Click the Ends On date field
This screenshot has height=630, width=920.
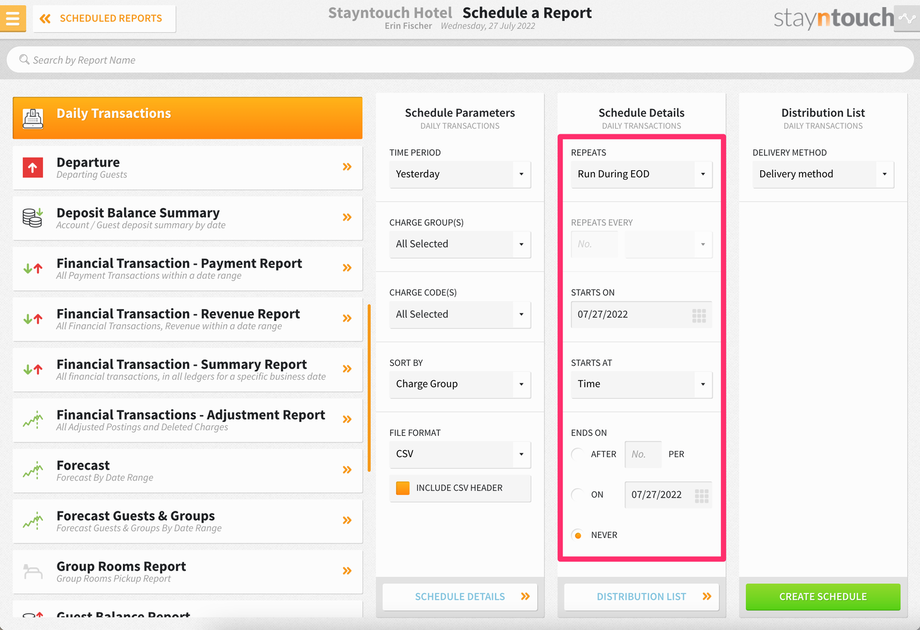pyautogui.click(x=668, y=494)
